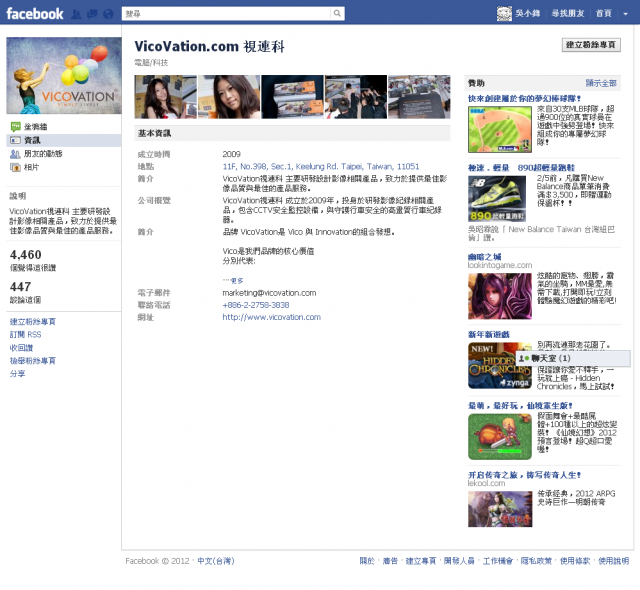Click baseball field ad image
Viewport: 640px width, 590px height.
tap(500, 129)
